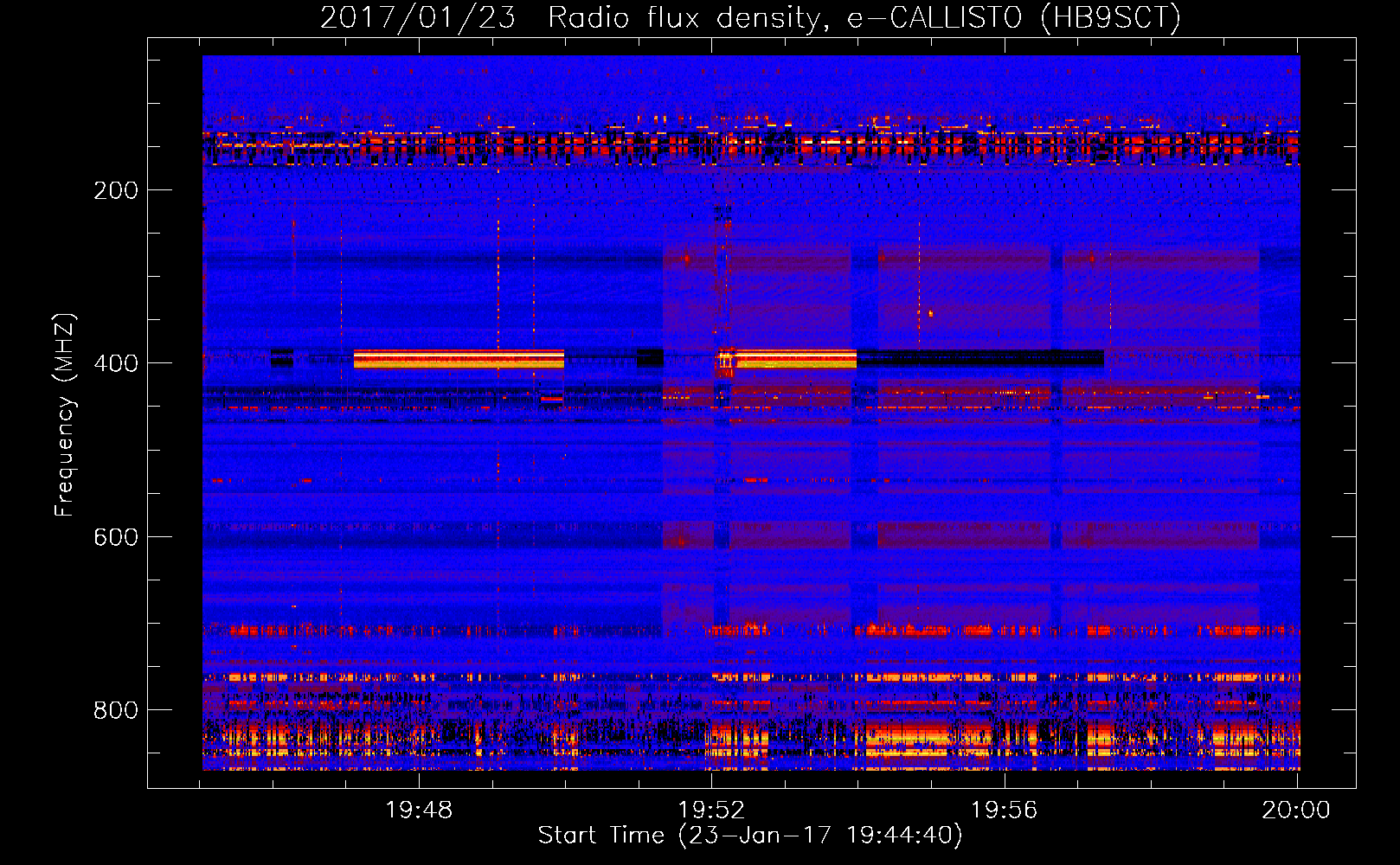Click the 19:52 time tick label
The image size is (1400, 865).
pos(711,810)
